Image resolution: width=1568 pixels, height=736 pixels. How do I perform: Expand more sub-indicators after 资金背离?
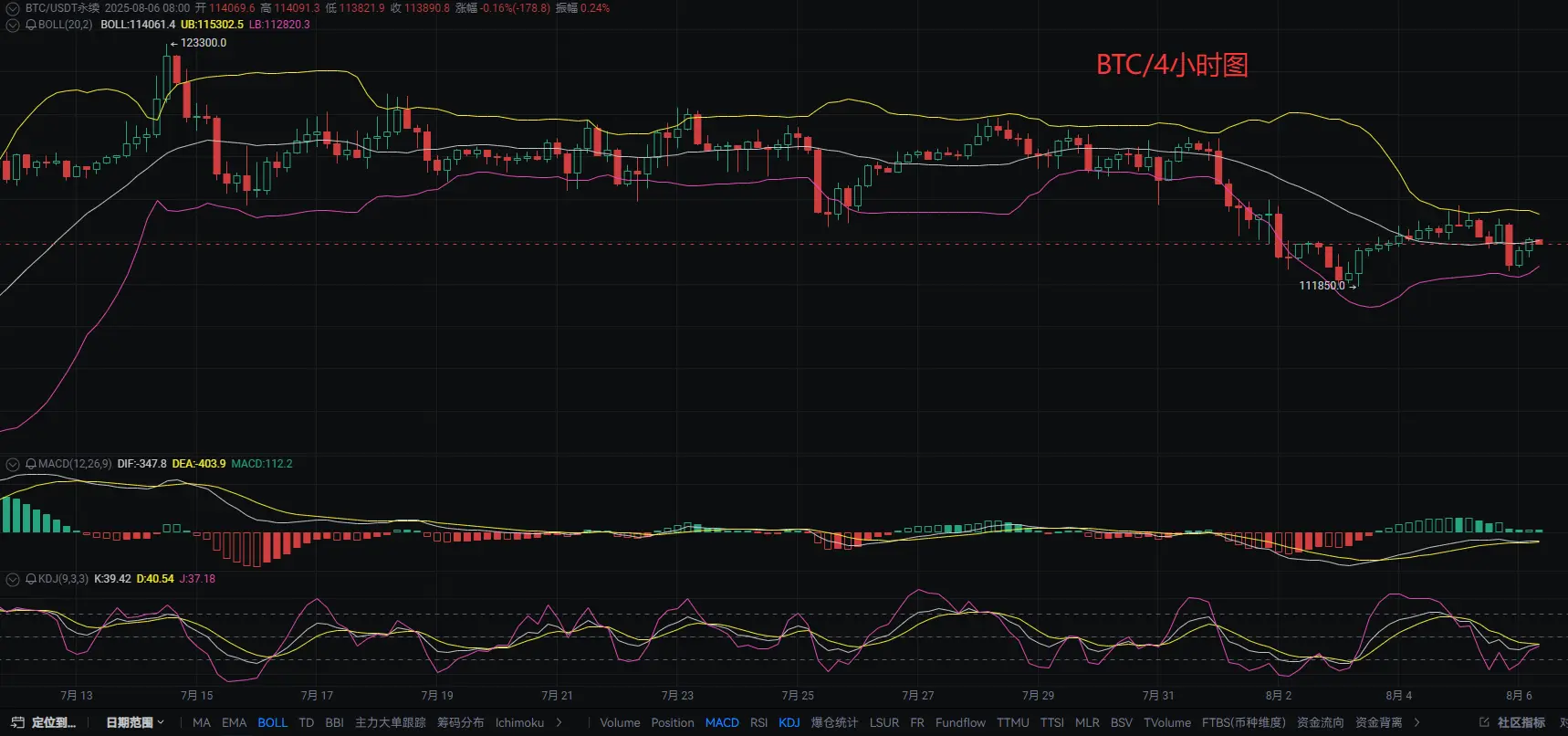coord(1417,722)
